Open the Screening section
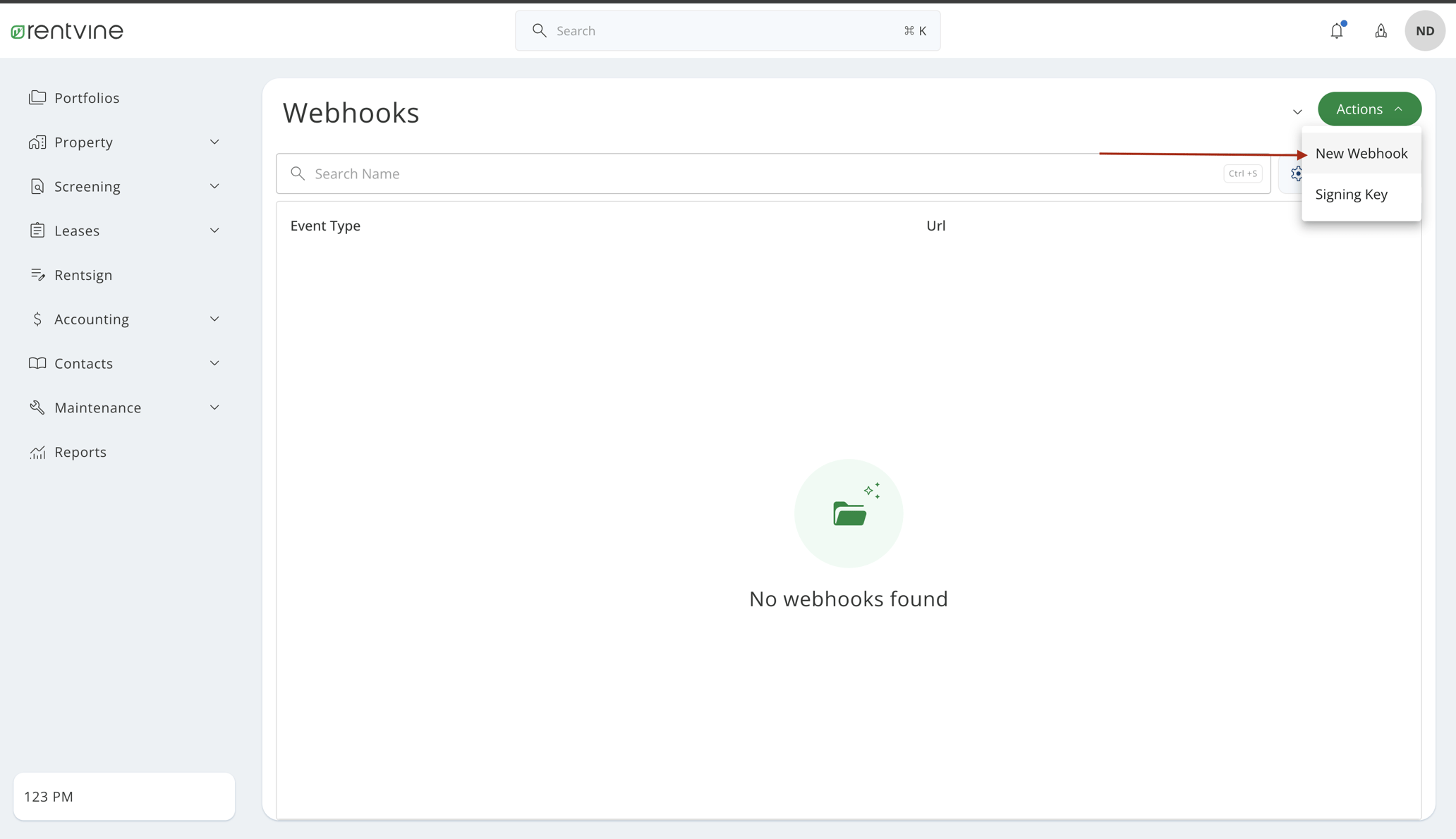Viewport: 1456px width, 839px height. [x=88, y=186]
